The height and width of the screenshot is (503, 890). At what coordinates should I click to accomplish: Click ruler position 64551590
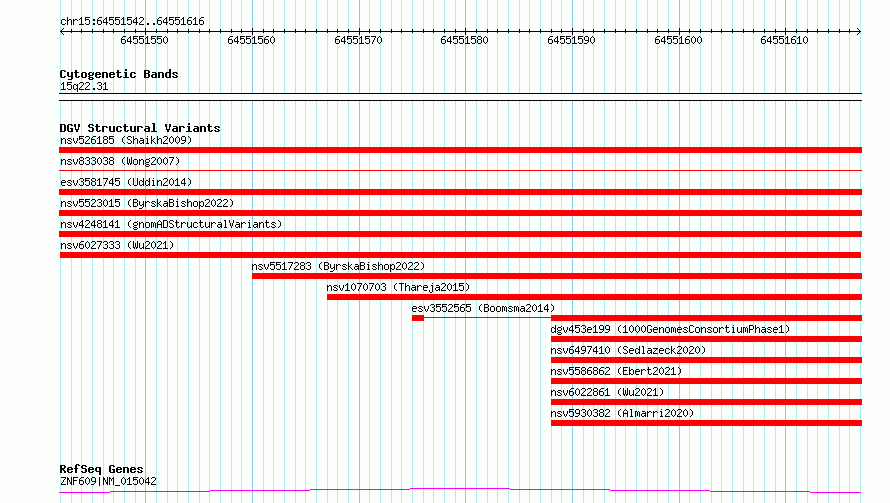tap(571, 40)
